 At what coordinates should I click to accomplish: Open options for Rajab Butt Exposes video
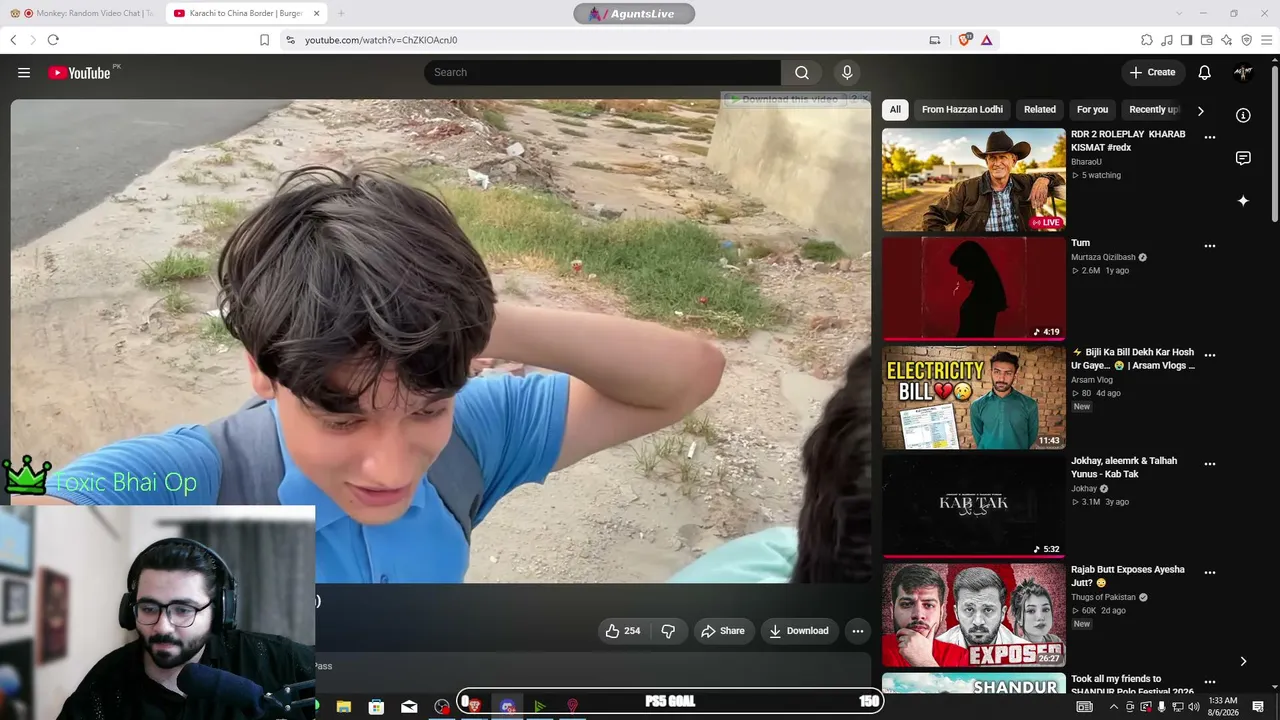pos(1210,573)
